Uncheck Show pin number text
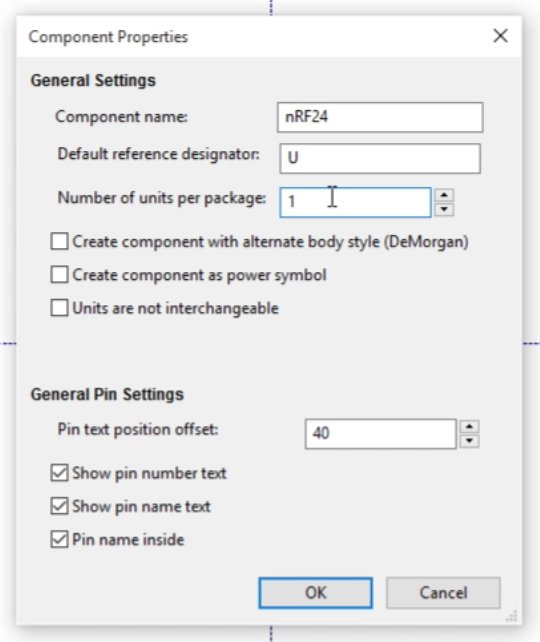 click(x=59, y=473)
